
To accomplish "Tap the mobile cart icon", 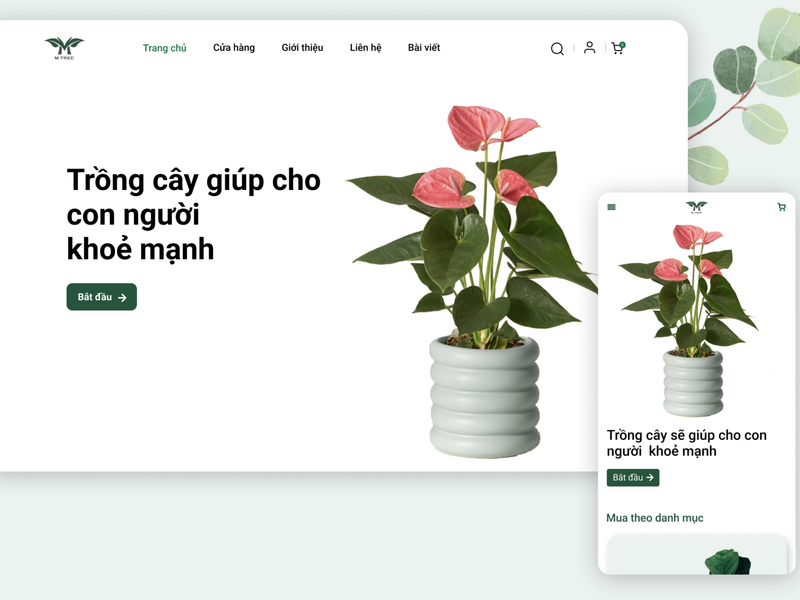I will click(x=781, y=207).
